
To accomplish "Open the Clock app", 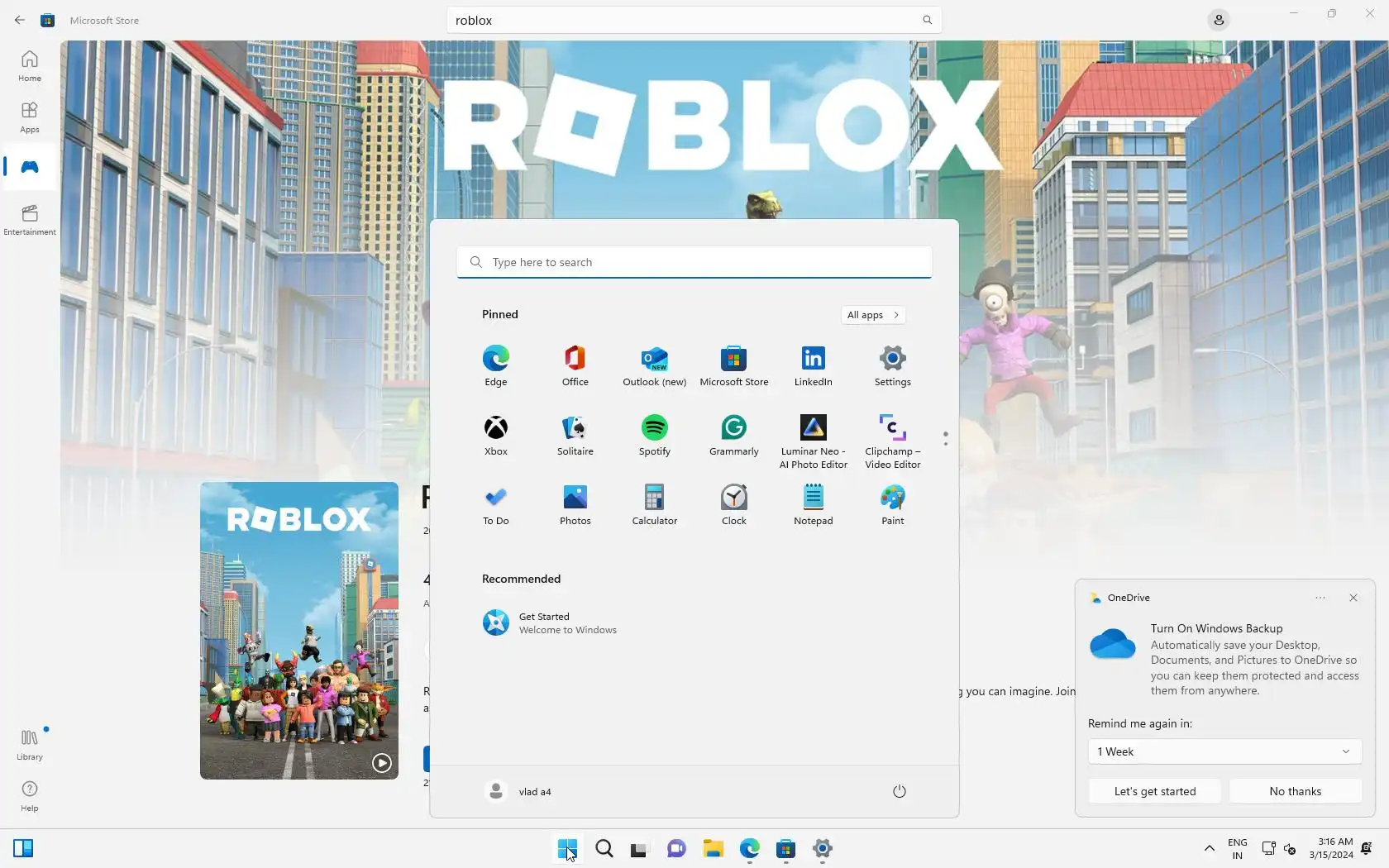I will click(x=734, y=505).
